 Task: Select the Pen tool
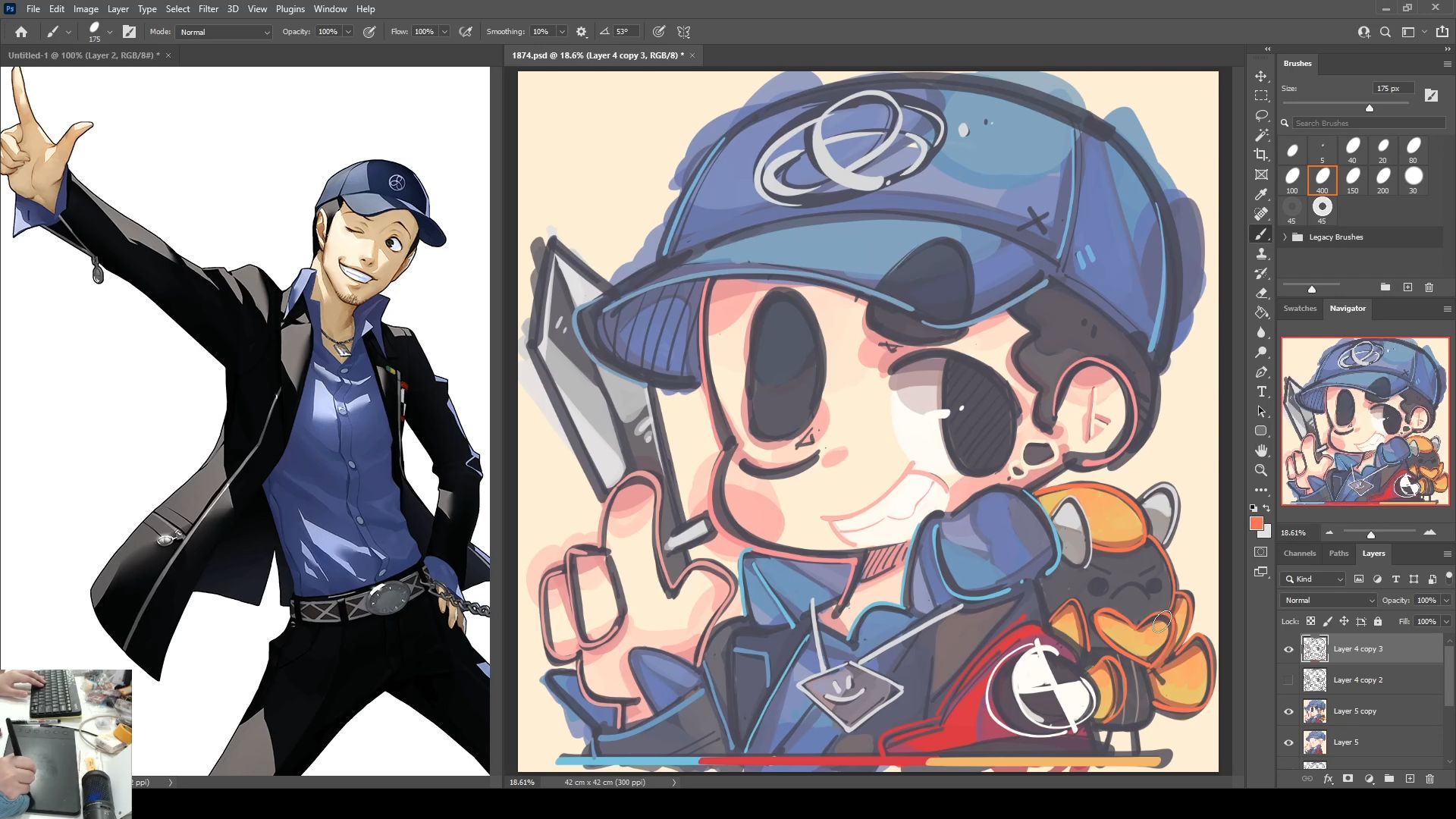1261,372
